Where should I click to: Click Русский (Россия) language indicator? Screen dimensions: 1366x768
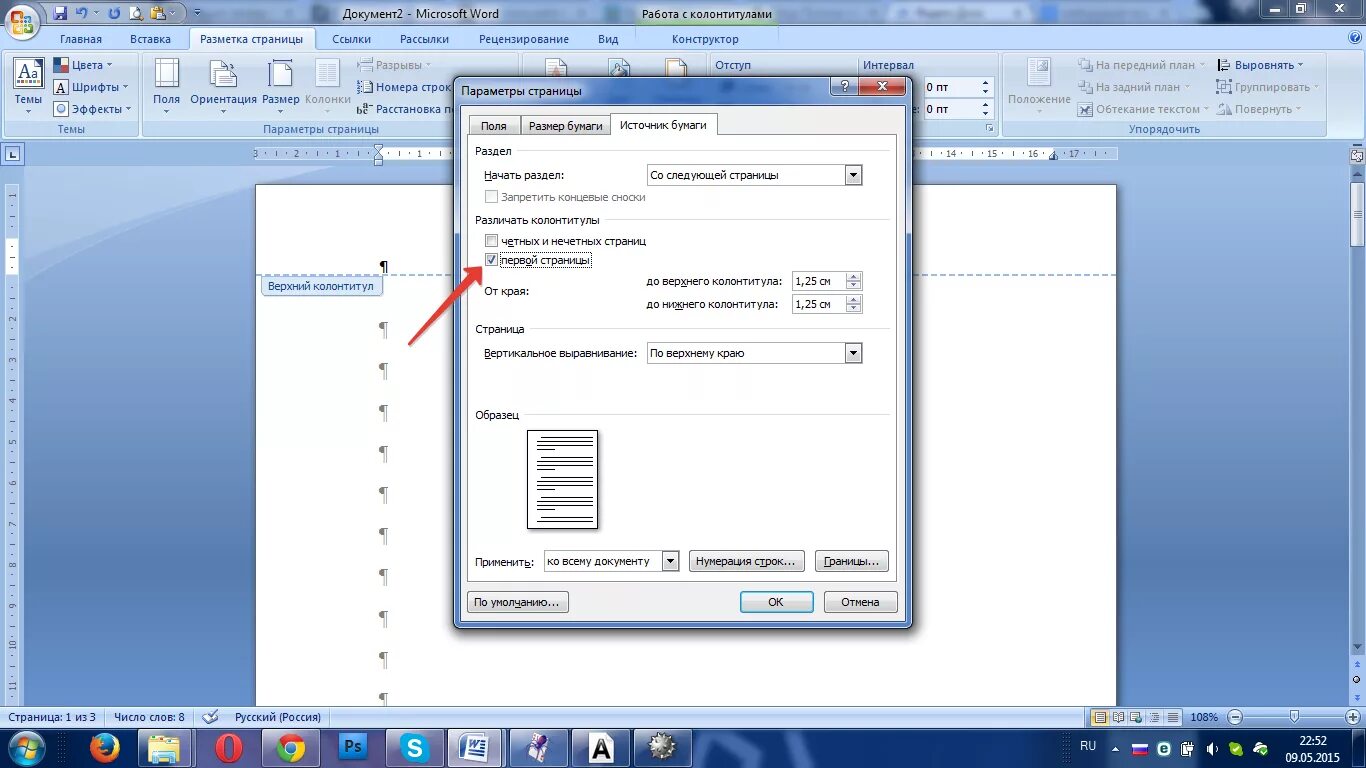(278, 717)
